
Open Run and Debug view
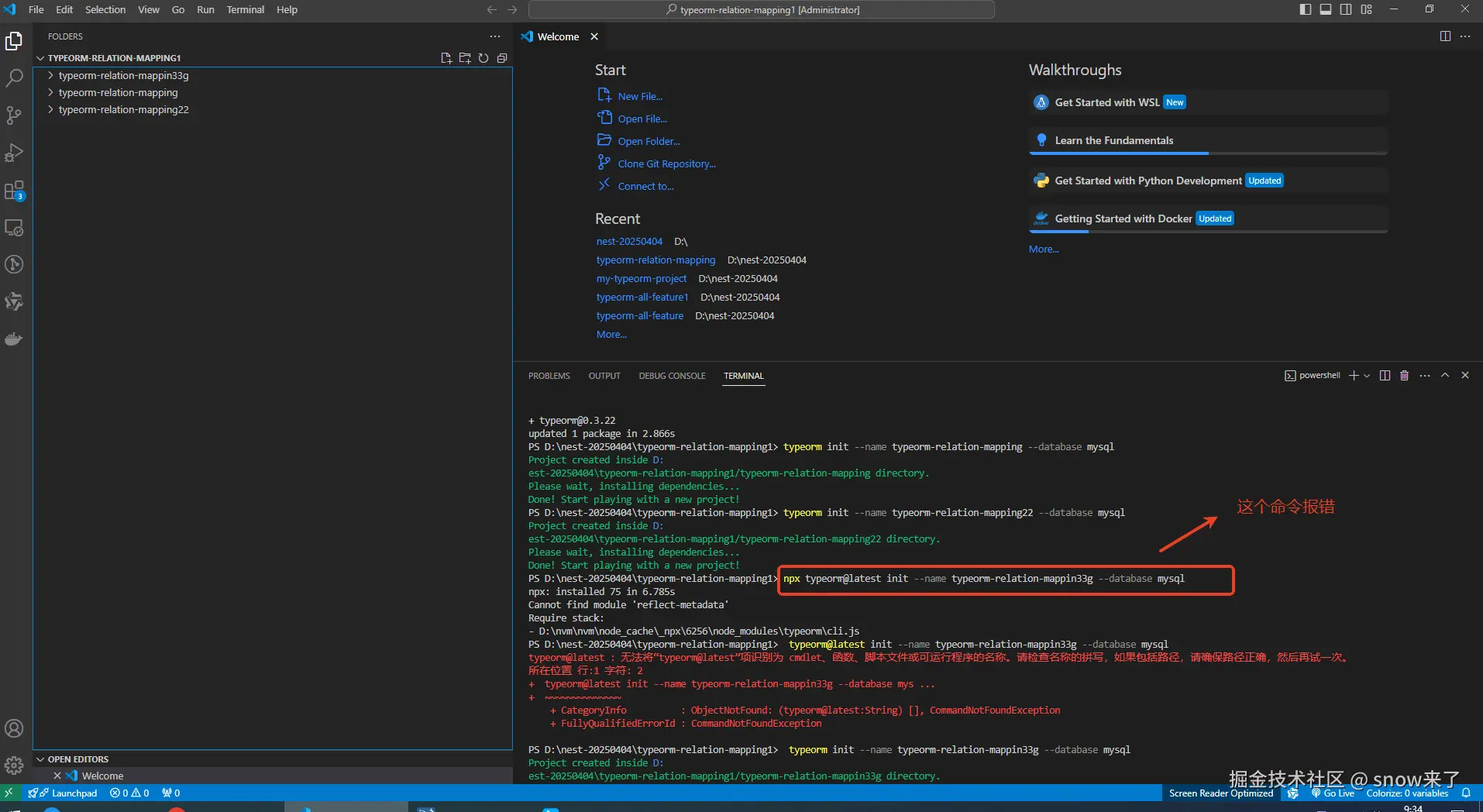point(14,153)
